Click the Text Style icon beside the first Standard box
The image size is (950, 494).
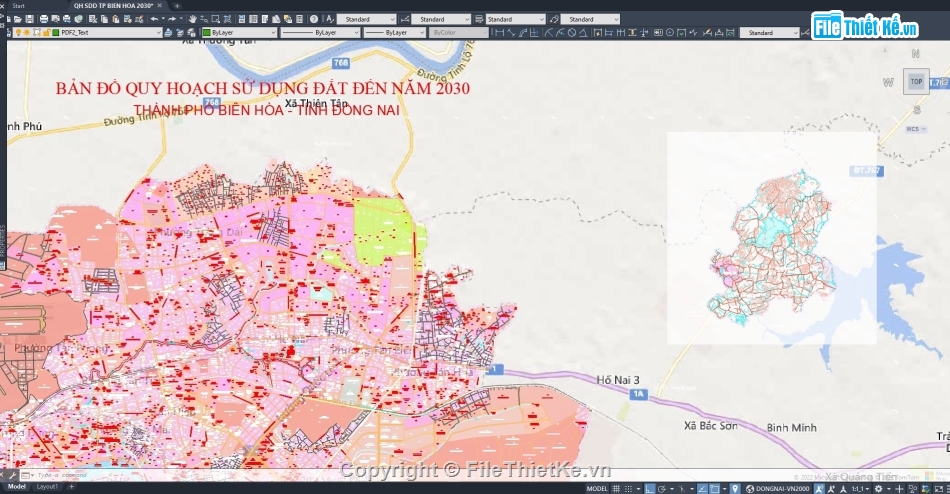coord(330,19)
